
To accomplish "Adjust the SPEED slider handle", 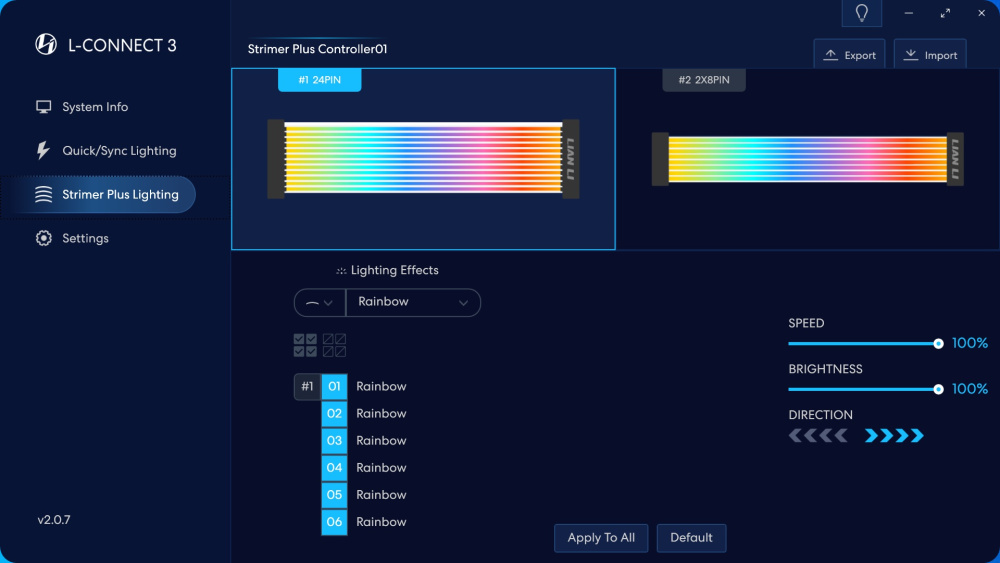I will 938,344.
